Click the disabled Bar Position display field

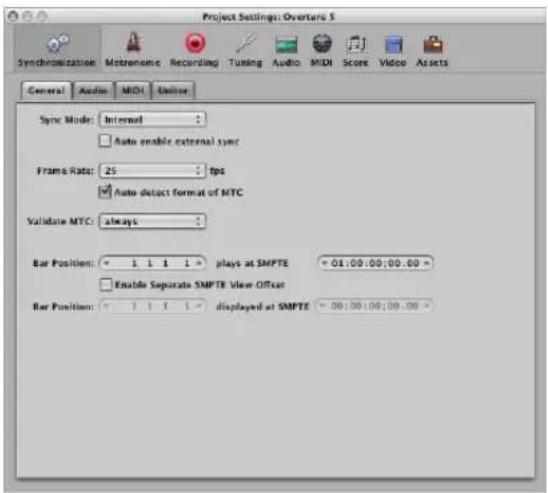click(x=153, y=306)
